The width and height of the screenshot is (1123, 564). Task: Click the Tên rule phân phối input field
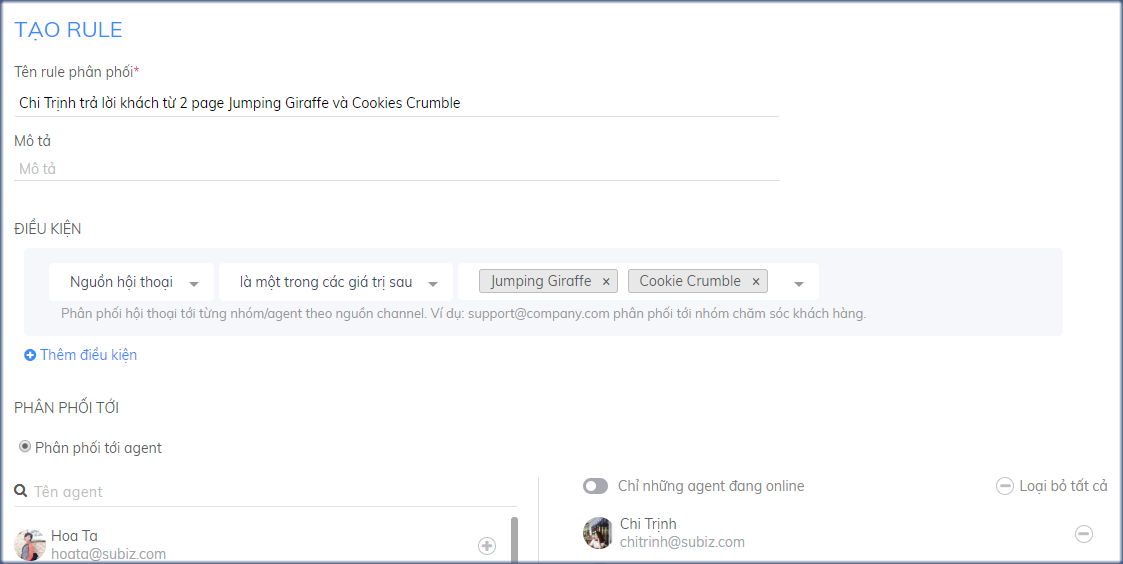pyautogui.click(x=396, y=103)
